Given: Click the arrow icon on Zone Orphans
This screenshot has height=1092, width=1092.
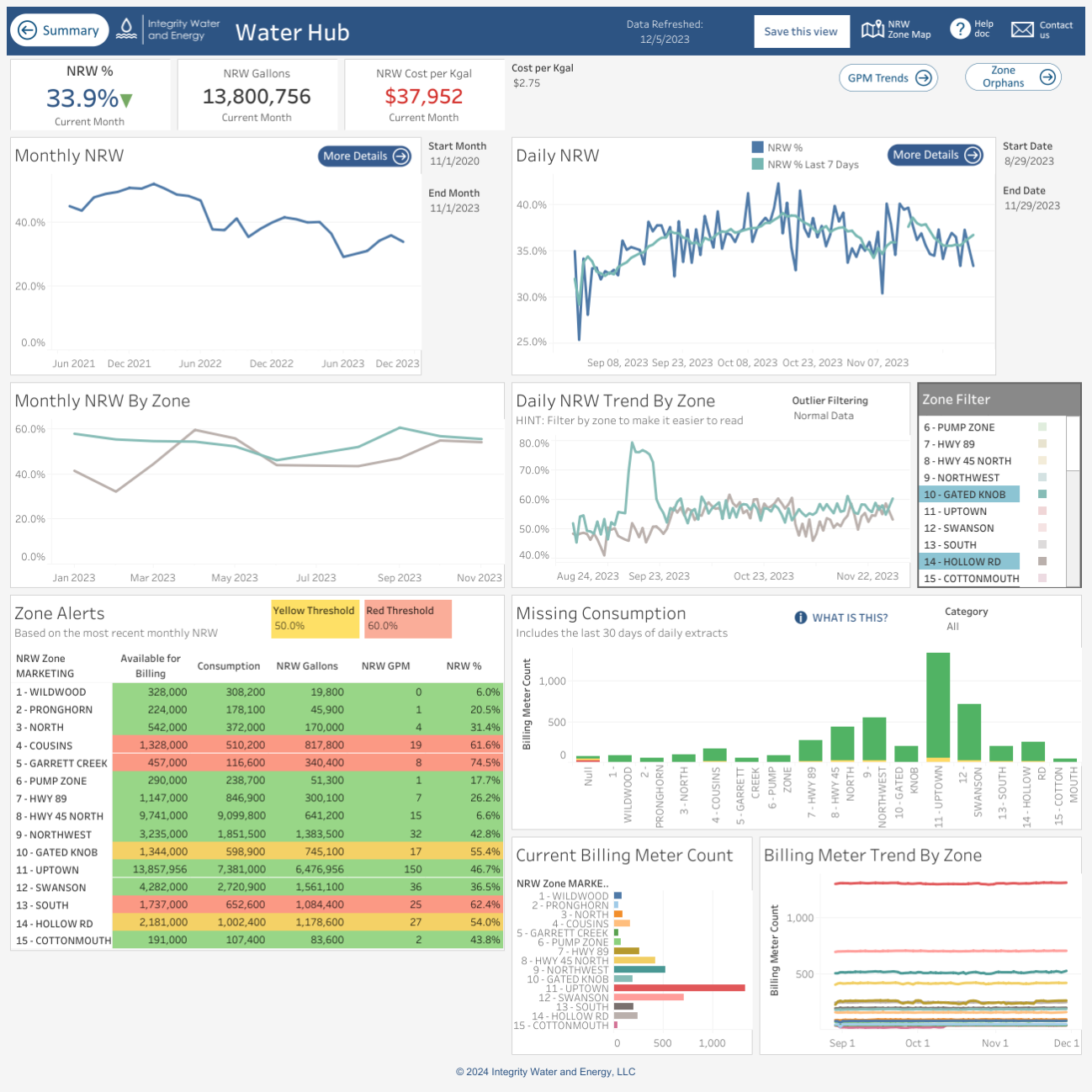Looking at the screenshot, I should (x=1047, y=77).
